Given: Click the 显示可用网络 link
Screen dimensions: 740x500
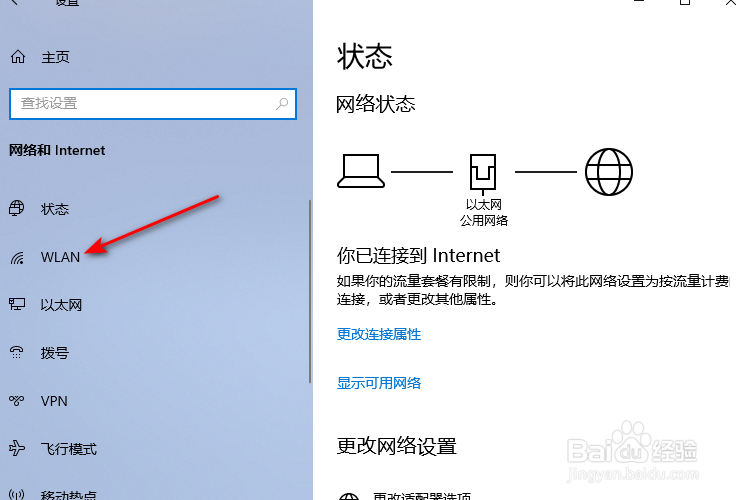Looking at the screenshot, I should tap(378, 383).
